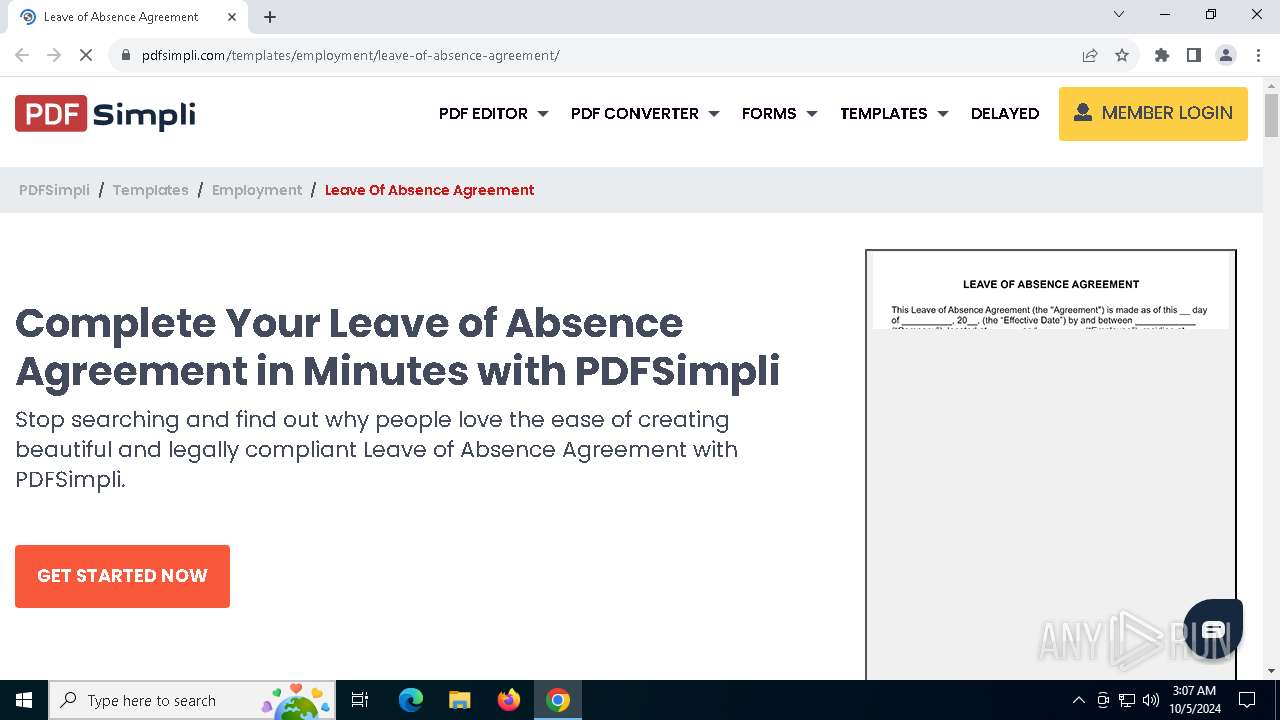Image resolution: width=1280 pixels, height=720 pixels.
Task: Open the live chat widget
Action: tap(1213, 628)
